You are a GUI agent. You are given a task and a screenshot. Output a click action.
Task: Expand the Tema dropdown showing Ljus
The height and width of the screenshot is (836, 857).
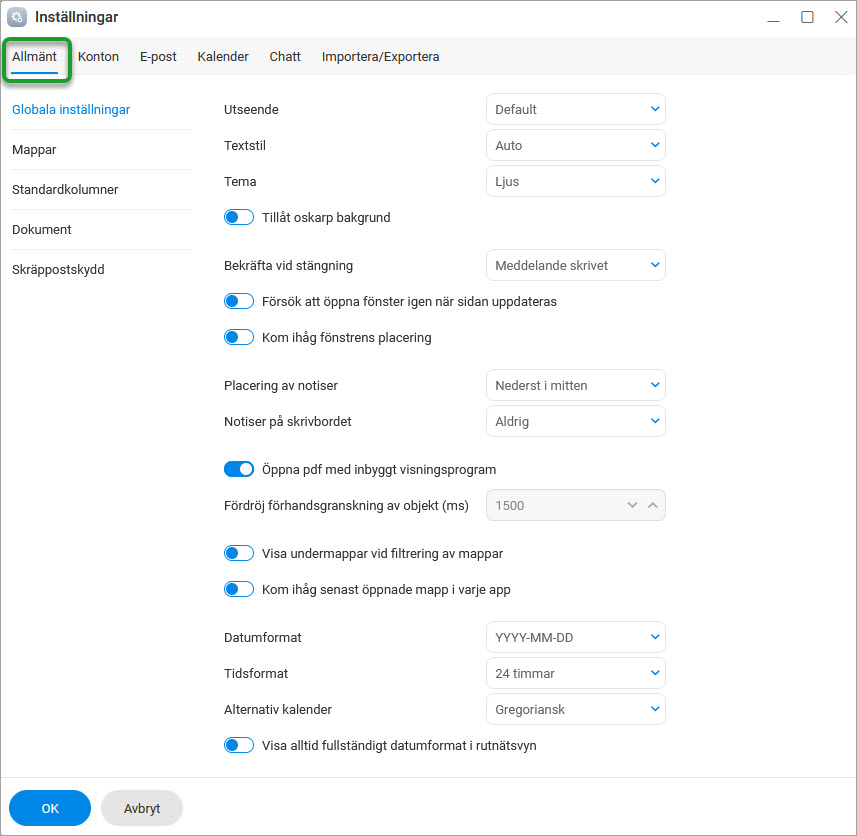point(575,181)
